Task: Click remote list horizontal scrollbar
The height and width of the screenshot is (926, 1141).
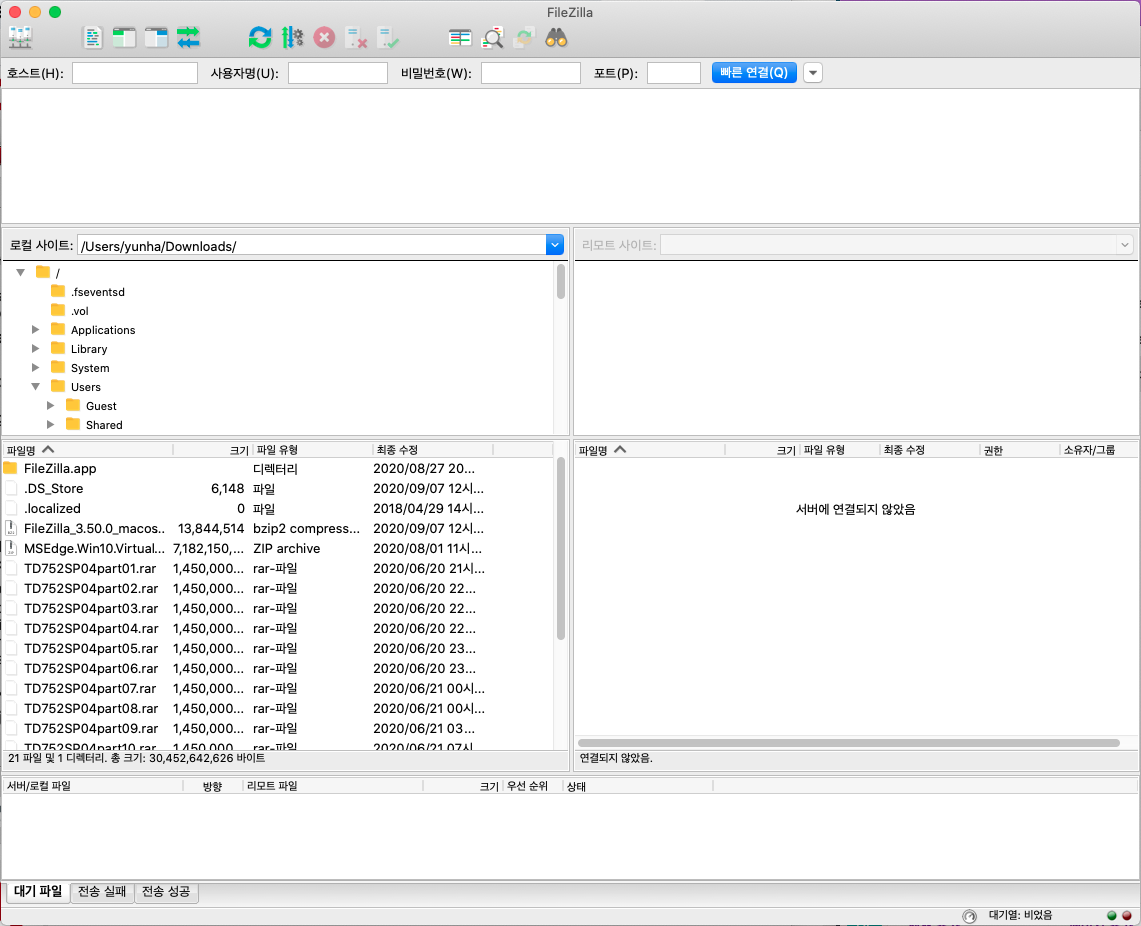Action: coord(848,743)
